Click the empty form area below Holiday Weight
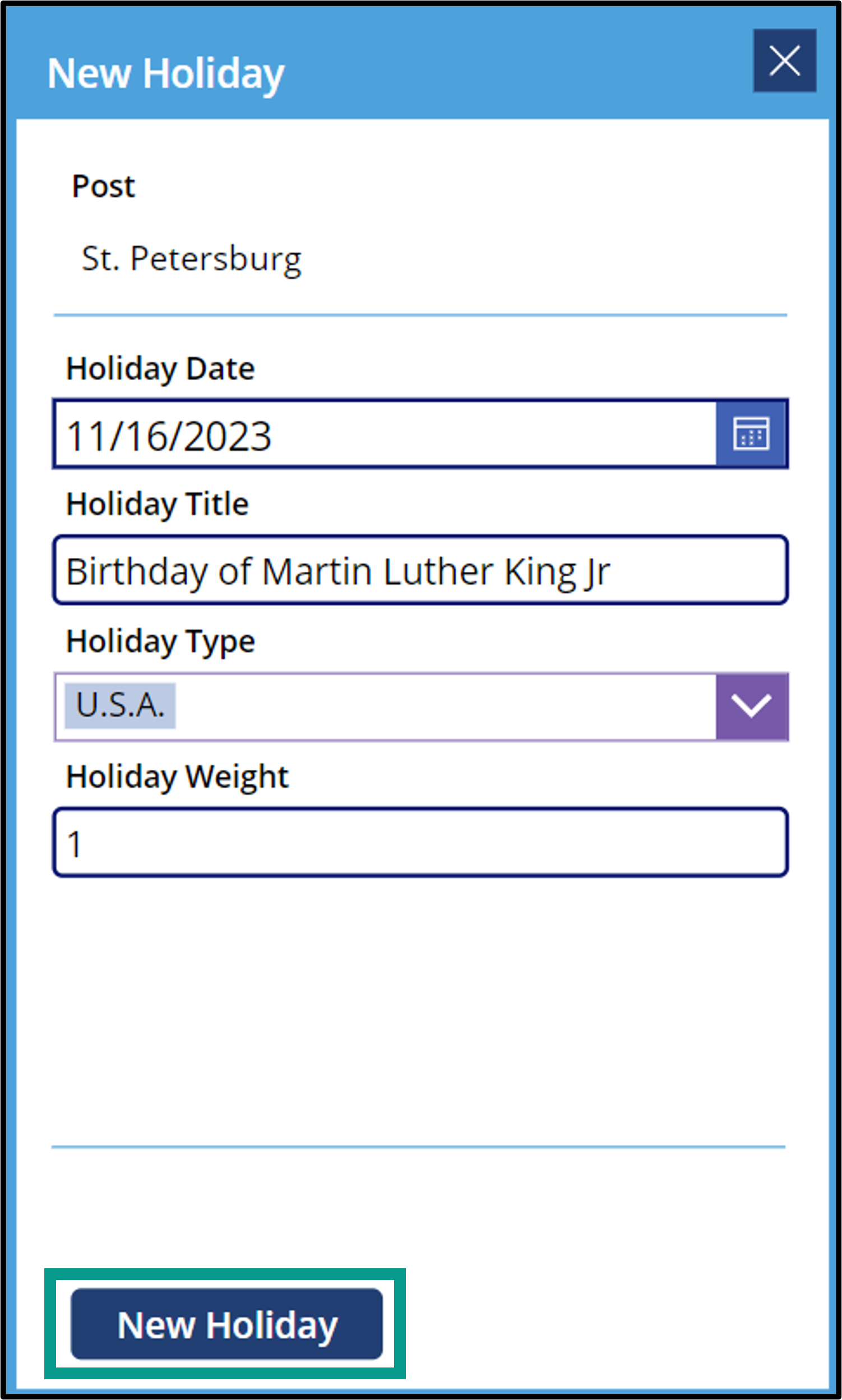Viewport: 842px width, 1400px height. (420, 1010)
